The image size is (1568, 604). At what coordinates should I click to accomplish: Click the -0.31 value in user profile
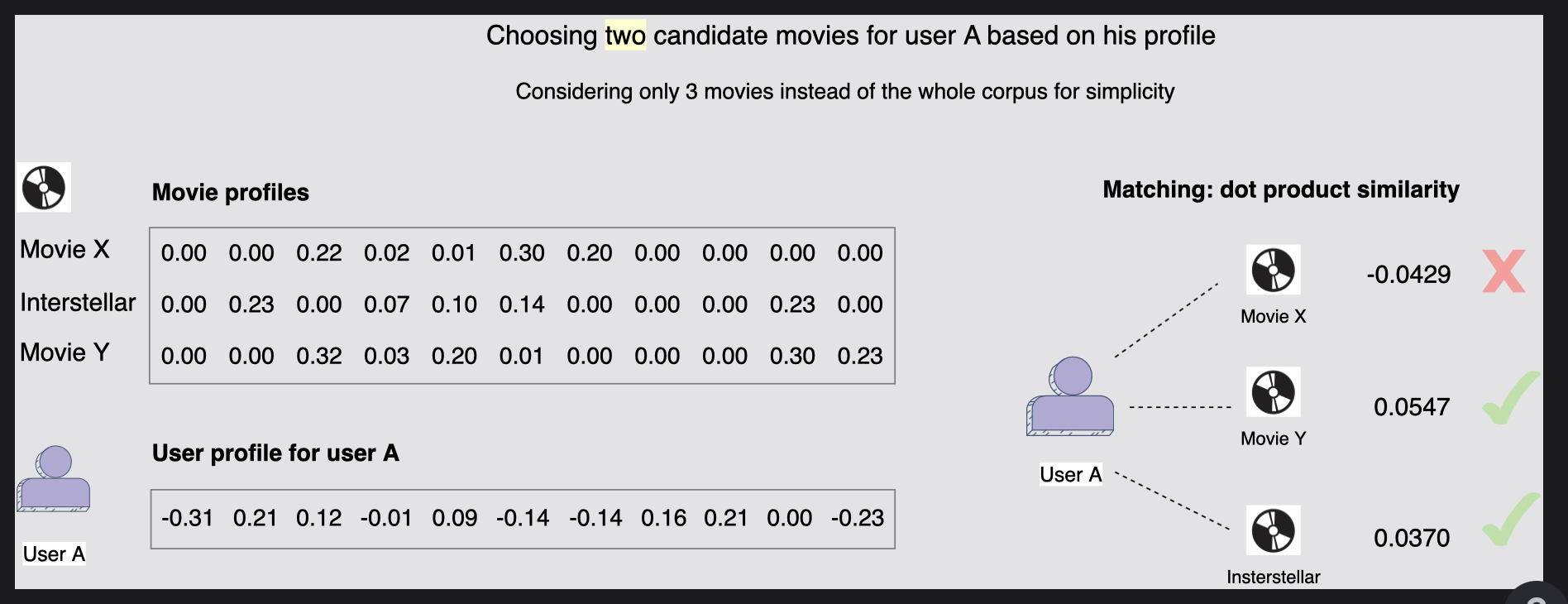point(187,518)
